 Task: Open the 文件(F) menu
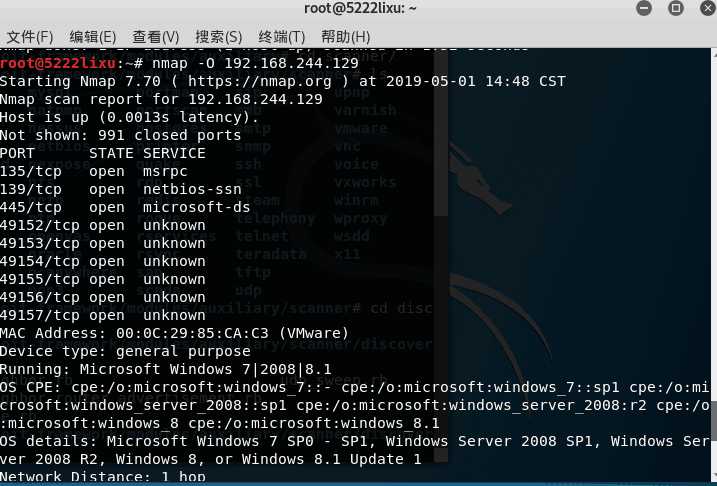(29, 37)
